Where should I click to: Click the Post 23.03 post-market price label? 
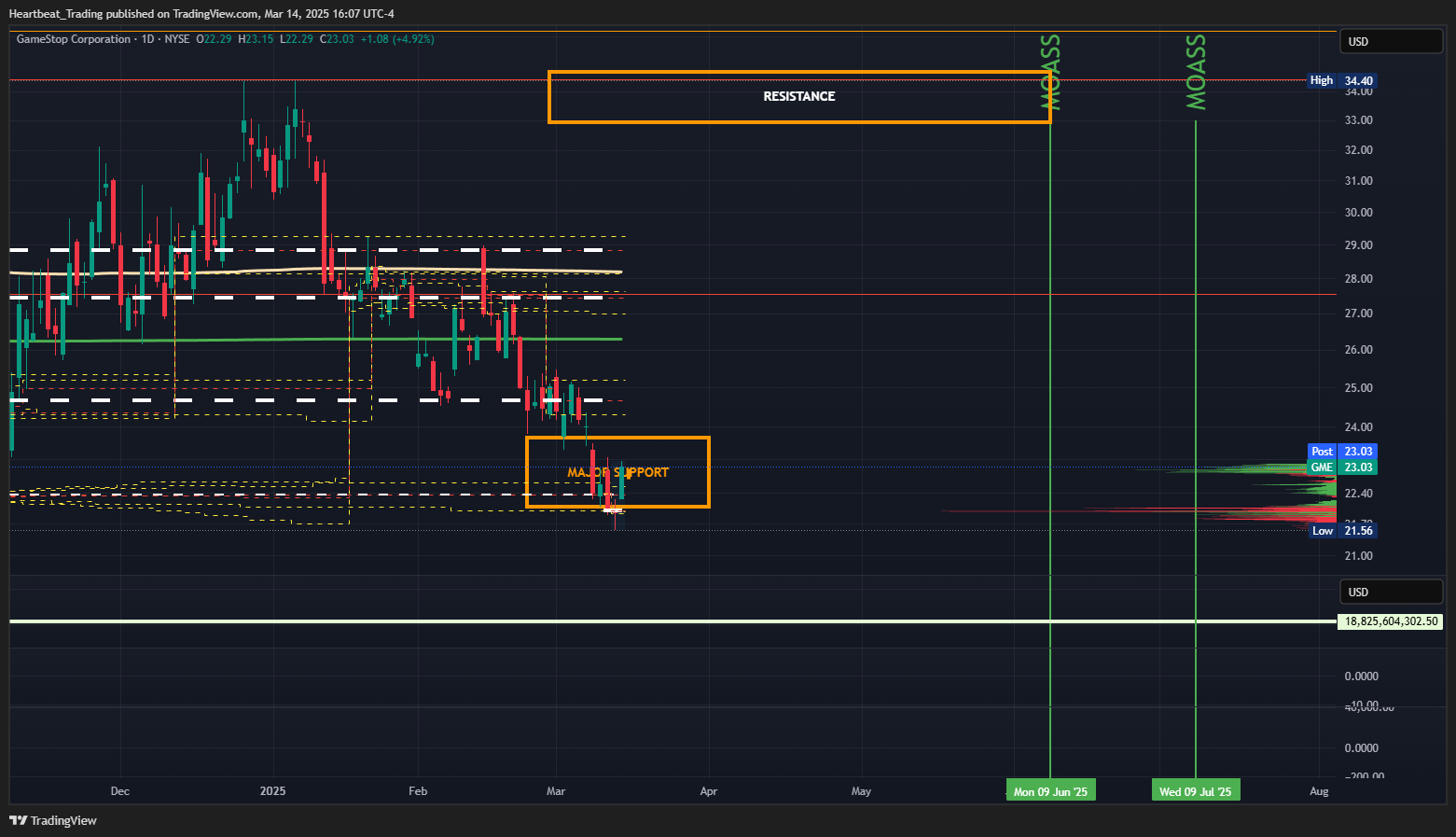pos(1342,451)
